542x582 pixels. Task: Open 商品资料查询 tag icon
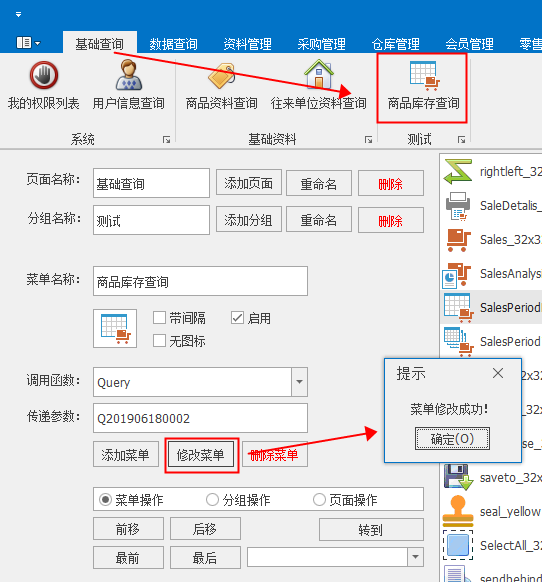tap(222, 76)
